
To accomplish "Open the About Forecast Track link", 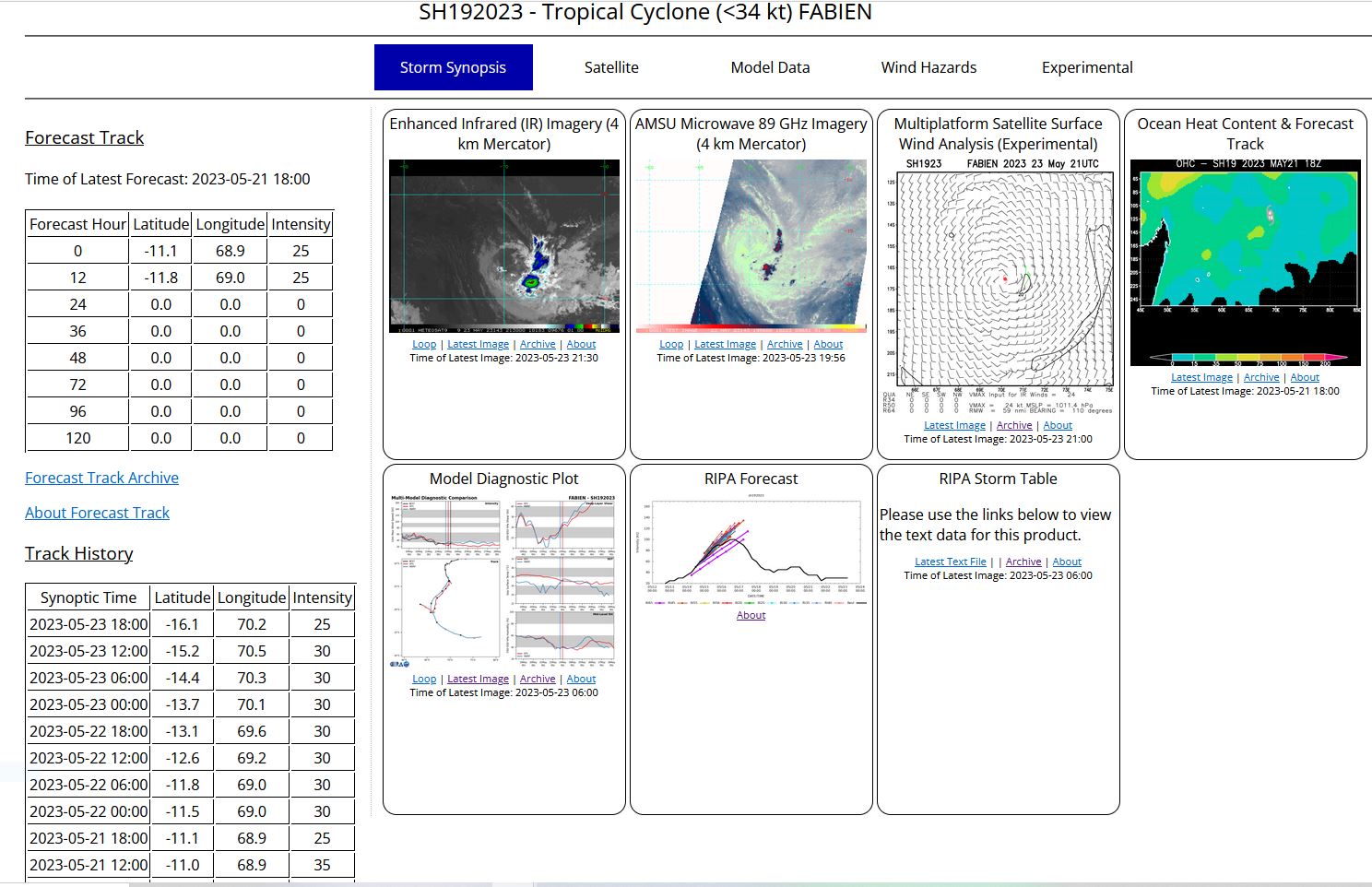I will click(97, 513).
